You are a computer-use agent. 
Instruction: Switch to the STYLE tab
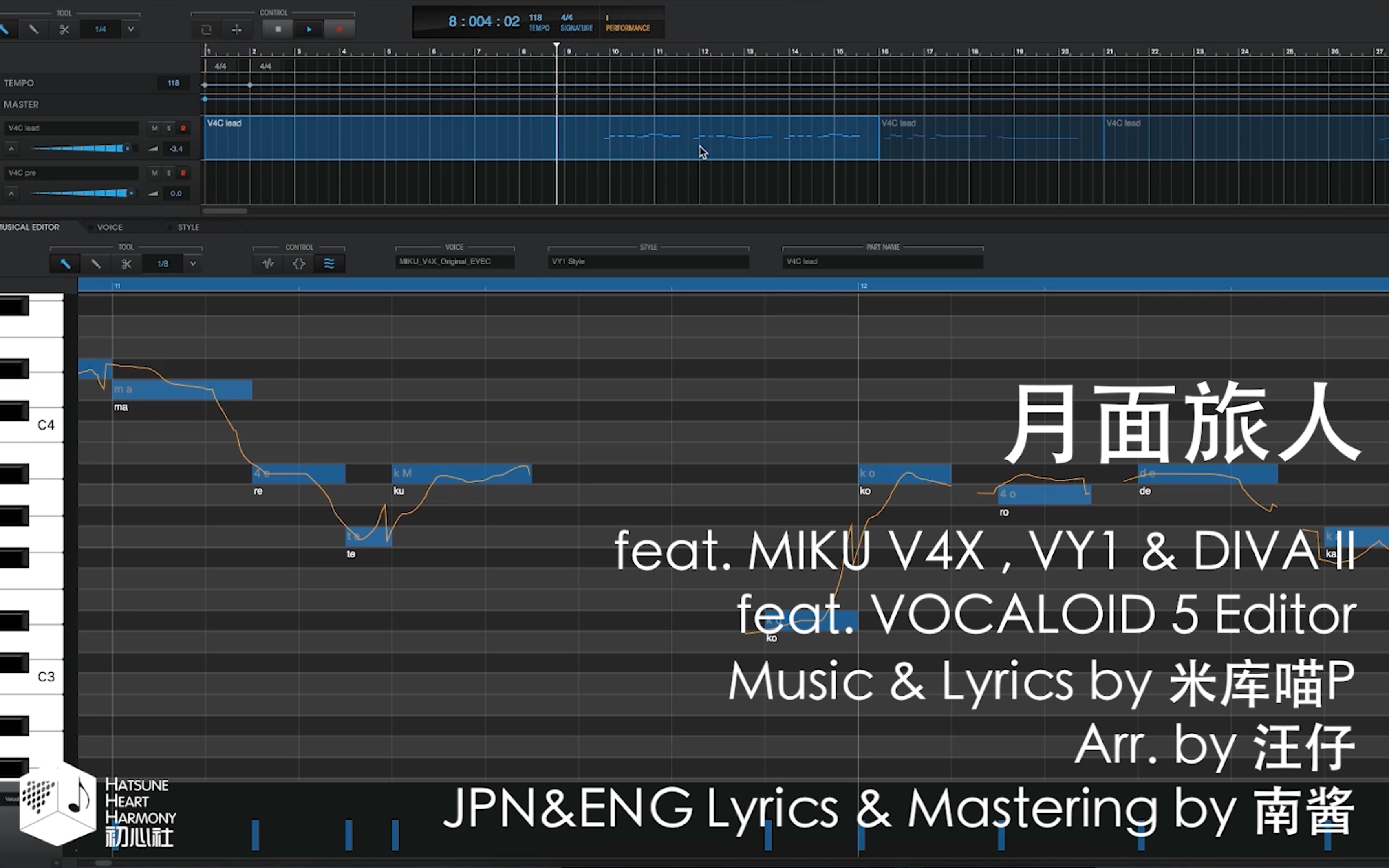coord(188,227)
